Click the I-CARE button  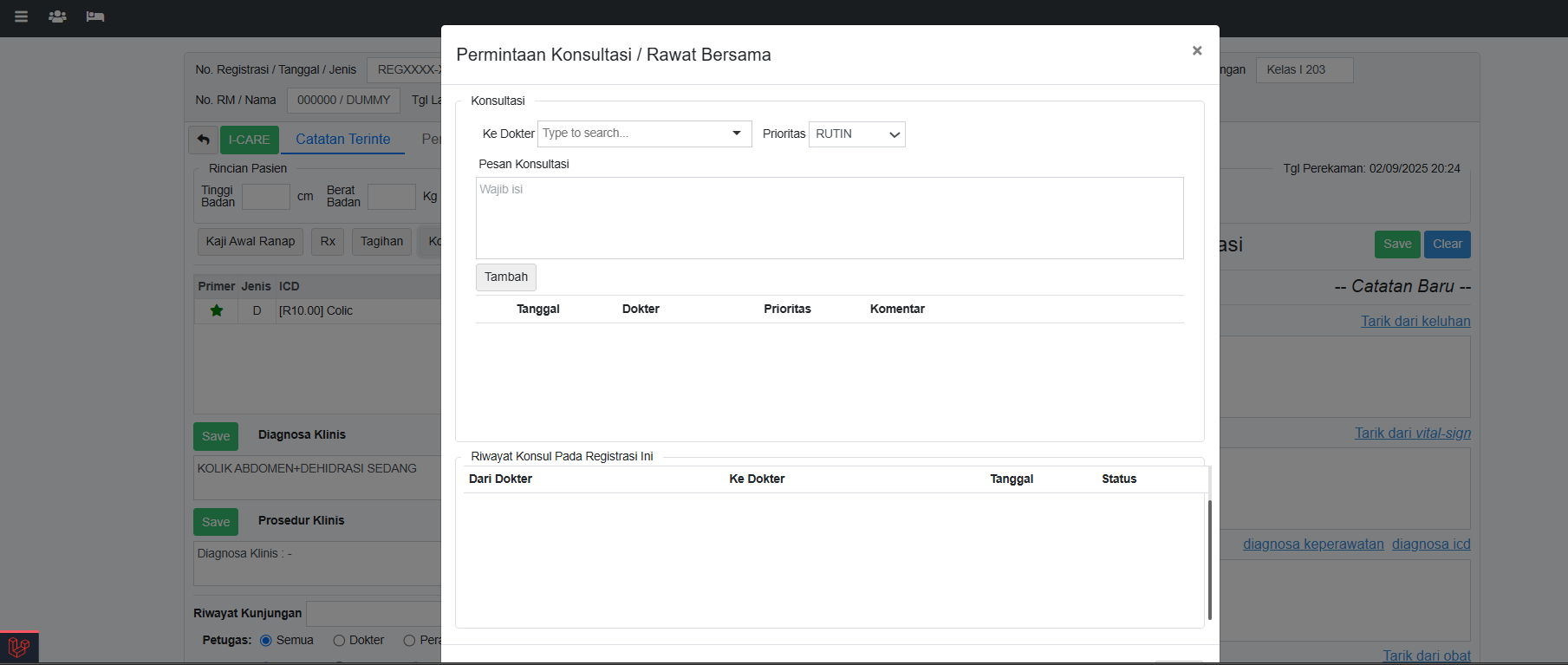[x=250, y=140]
